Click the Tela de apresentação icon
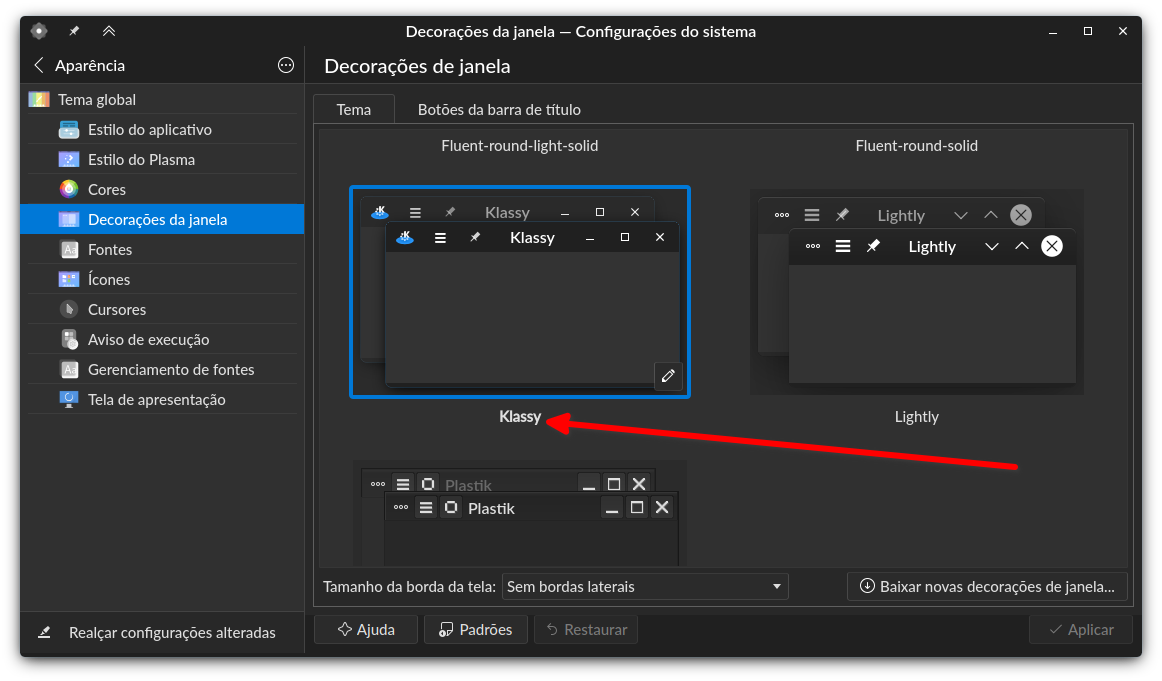This screenshot has height=681, width=1162. [69, 399]
